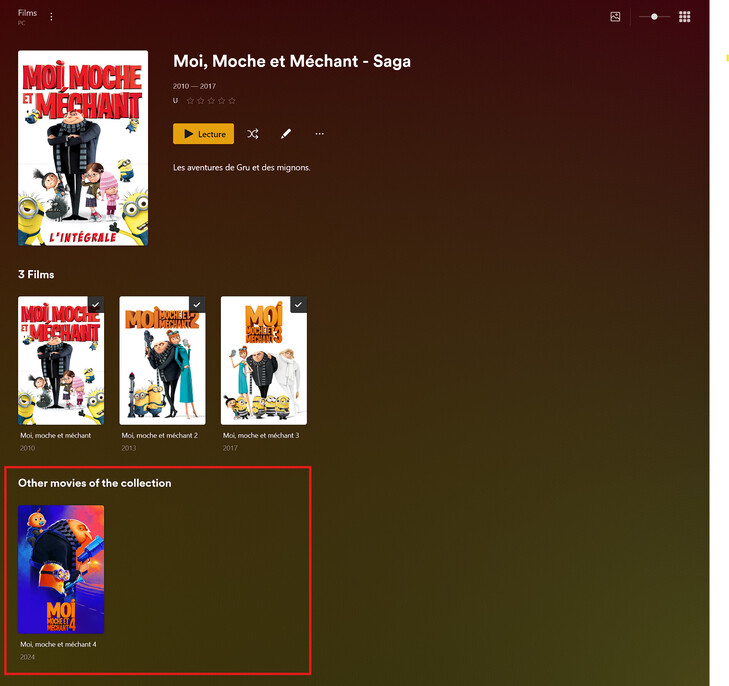Viewport: 729px width, 686px height.
Task: Click the Lecture play button
Action: [204, 134]
